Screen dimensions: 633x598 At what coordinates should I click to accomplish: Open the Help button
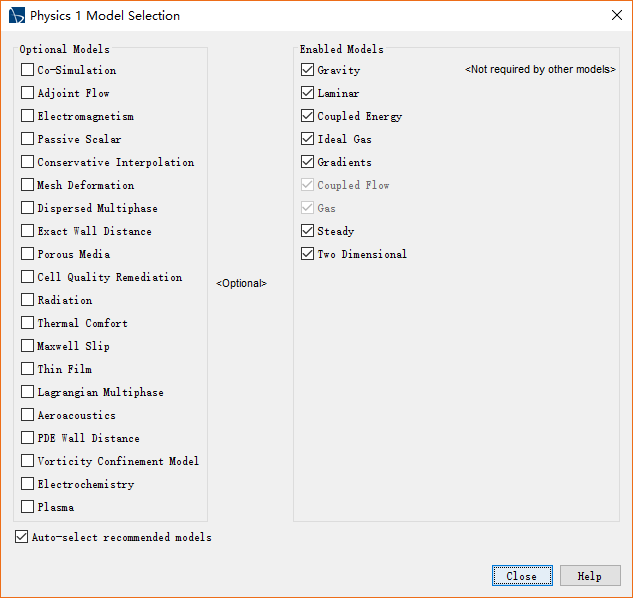589,576
